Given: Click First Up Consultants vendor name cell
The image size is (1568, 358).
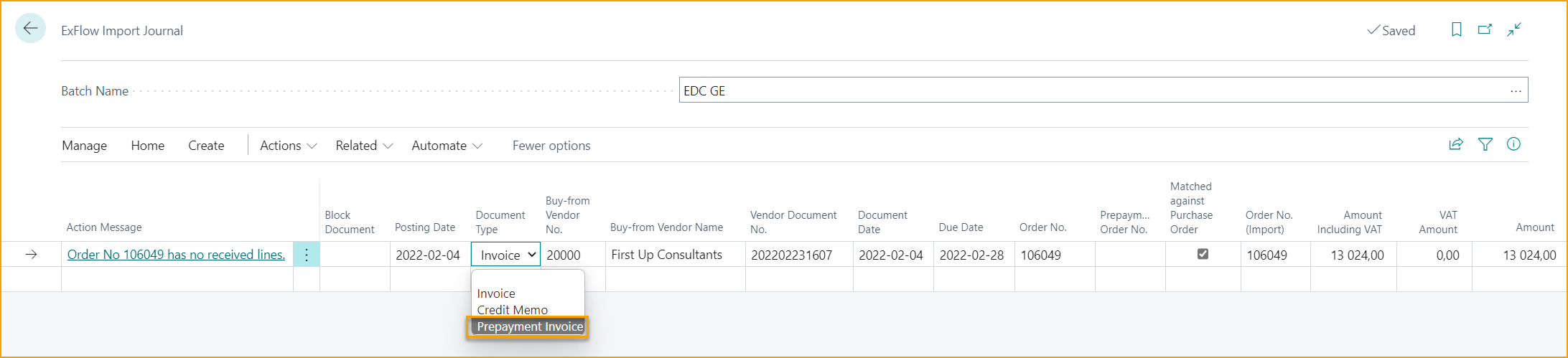Looking at the screenshot, I should point(675,255).
